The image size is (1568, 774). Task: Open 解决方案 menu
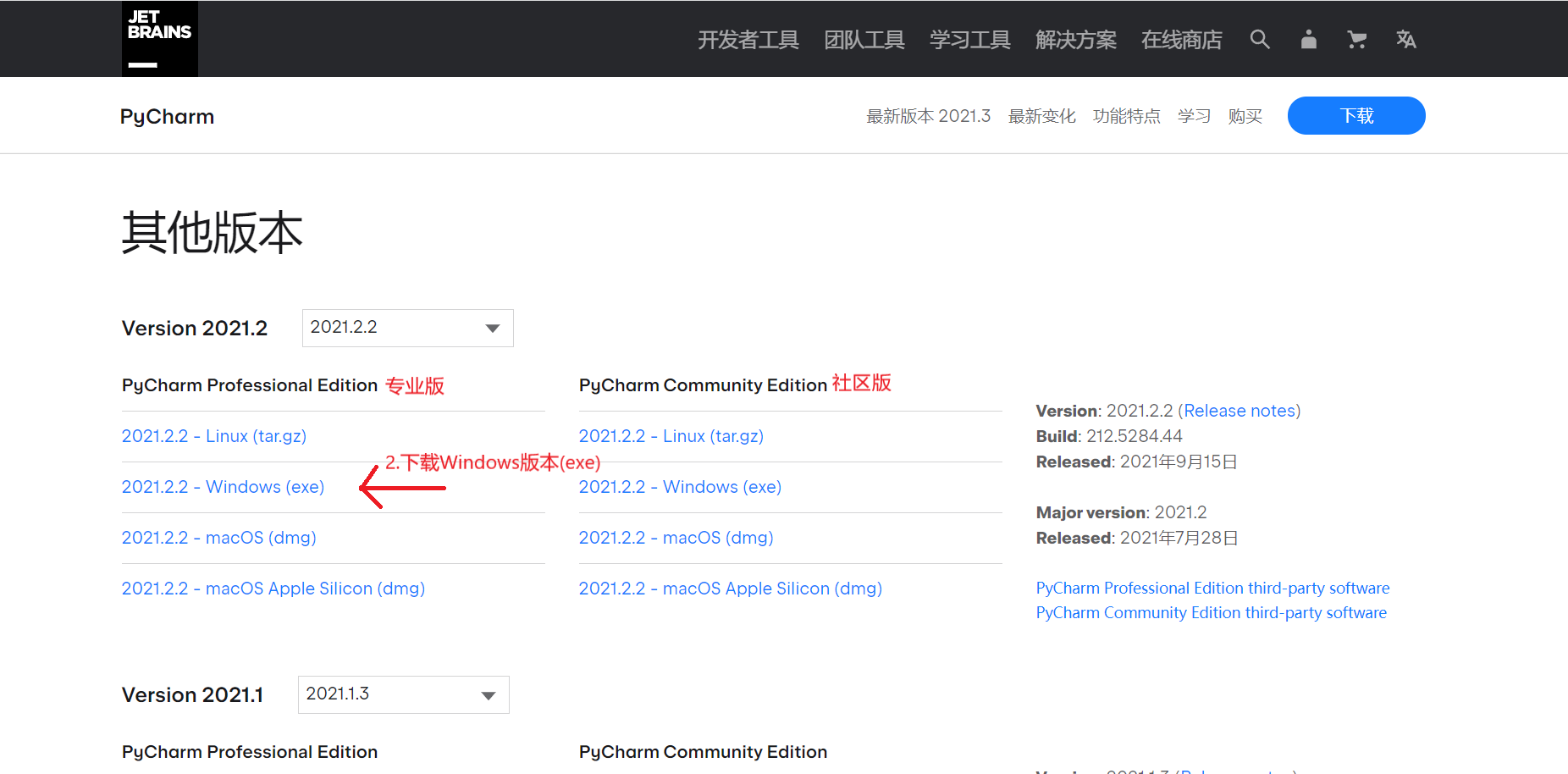click(x=1076, y=40)
